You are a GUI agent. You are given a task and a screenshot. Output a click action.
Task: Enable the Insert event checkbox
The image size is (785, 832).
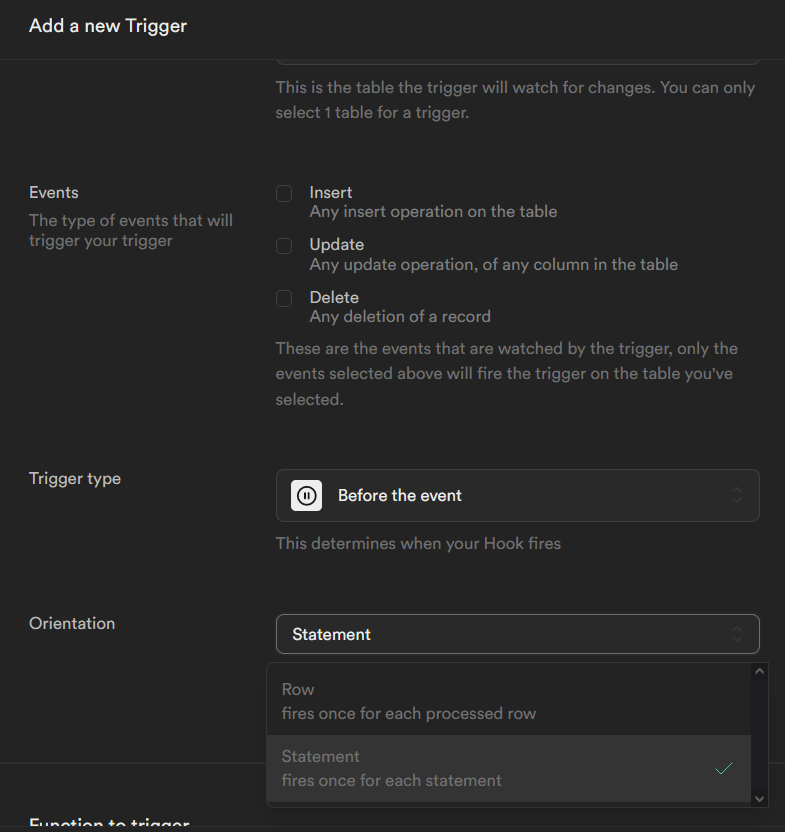click(284, 193)
